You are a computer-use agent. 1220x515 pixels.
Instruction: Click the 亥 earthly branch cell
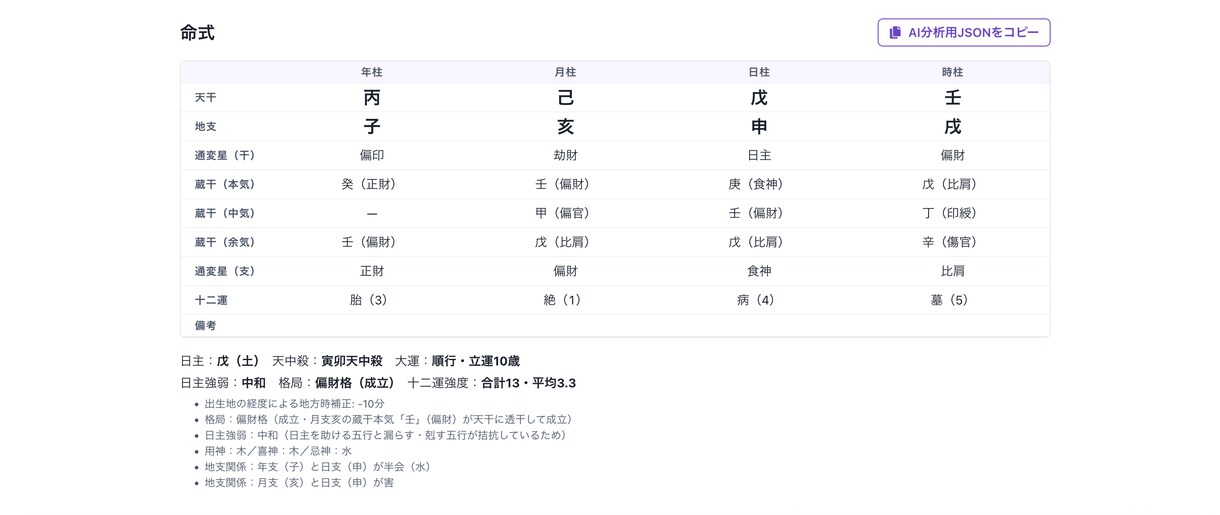[566, 127]
